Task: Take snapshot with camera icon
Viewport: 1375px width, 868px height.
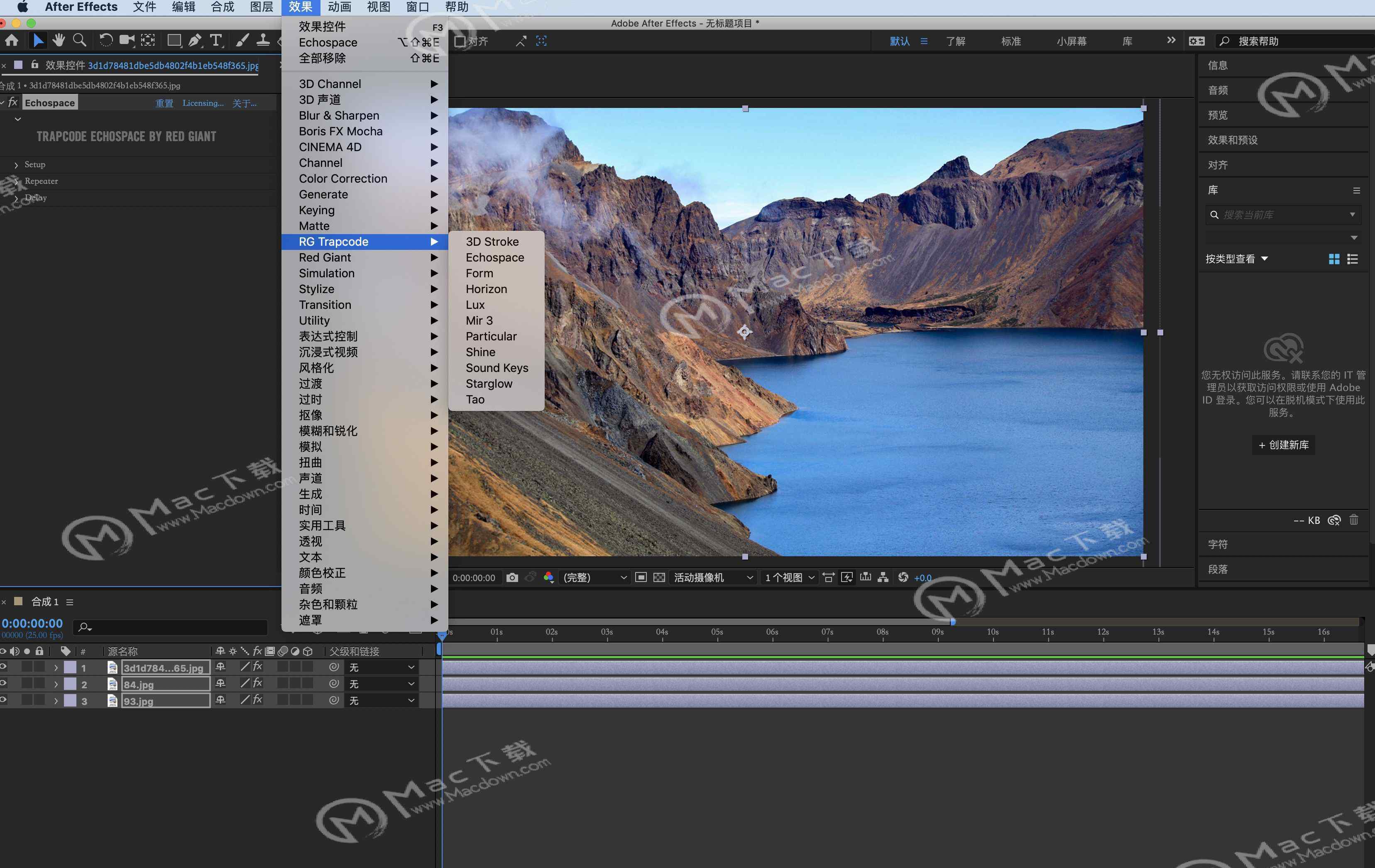Action: click(512, 577)
